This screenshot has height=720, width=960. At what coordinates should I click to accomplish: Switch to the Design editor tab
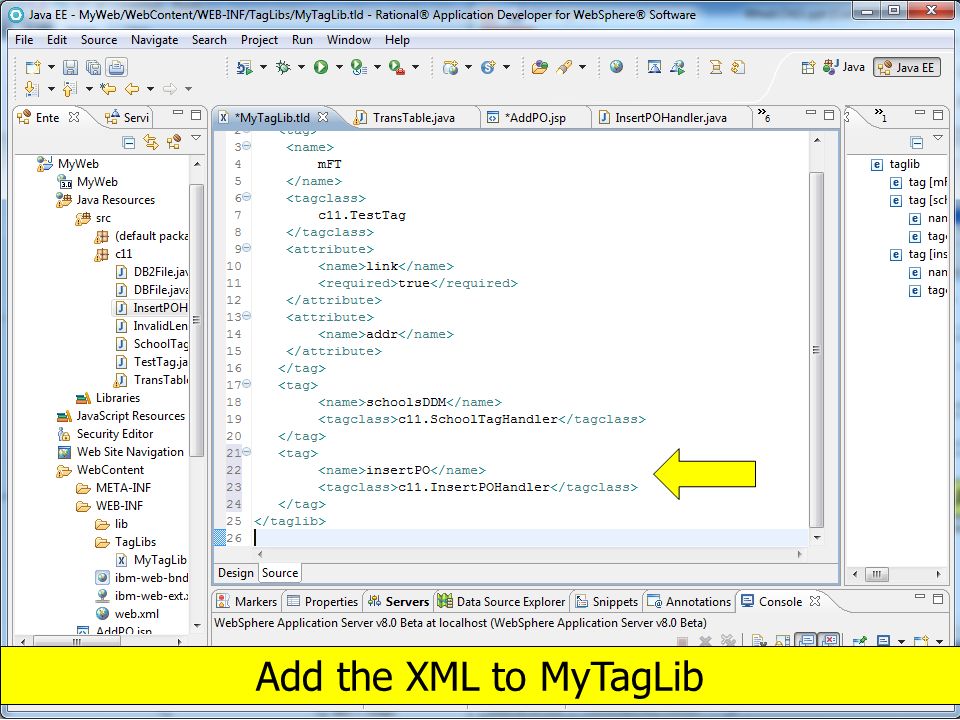tap(236, 573)
